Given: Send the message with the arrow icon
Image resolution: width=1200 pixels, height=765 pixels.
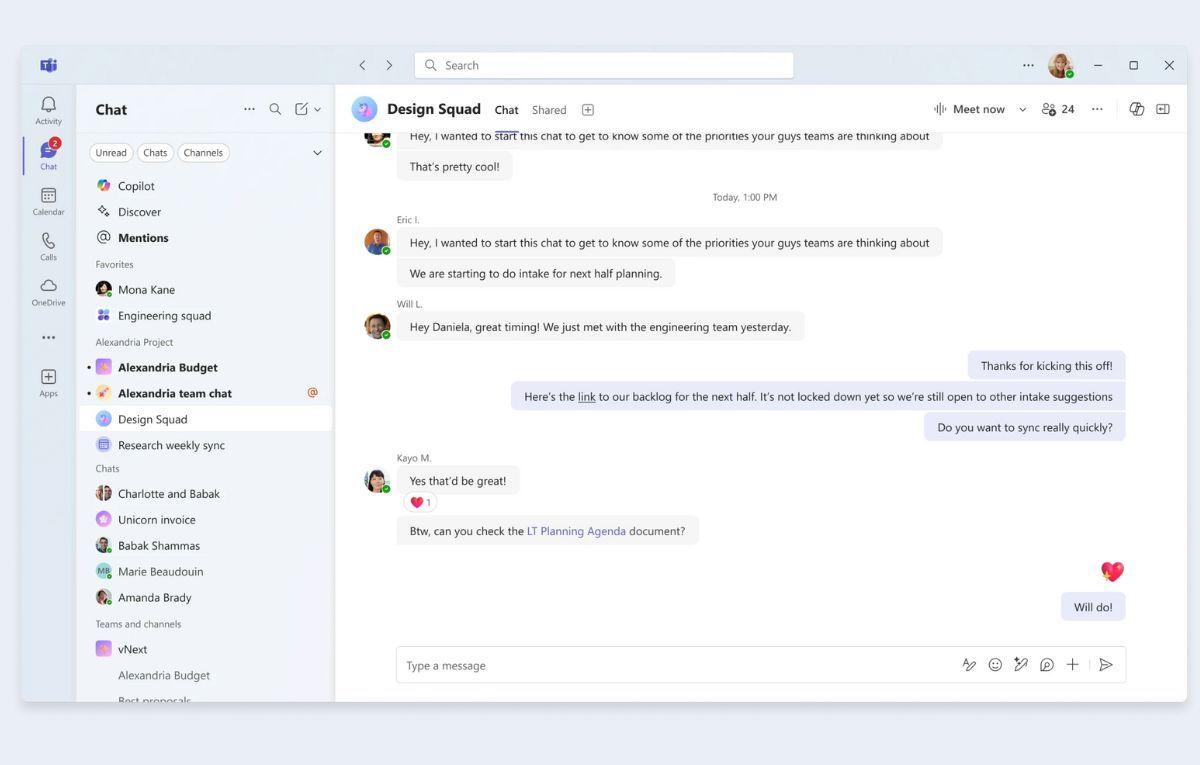Looking at the screenshot, I should click(1105, 665).
